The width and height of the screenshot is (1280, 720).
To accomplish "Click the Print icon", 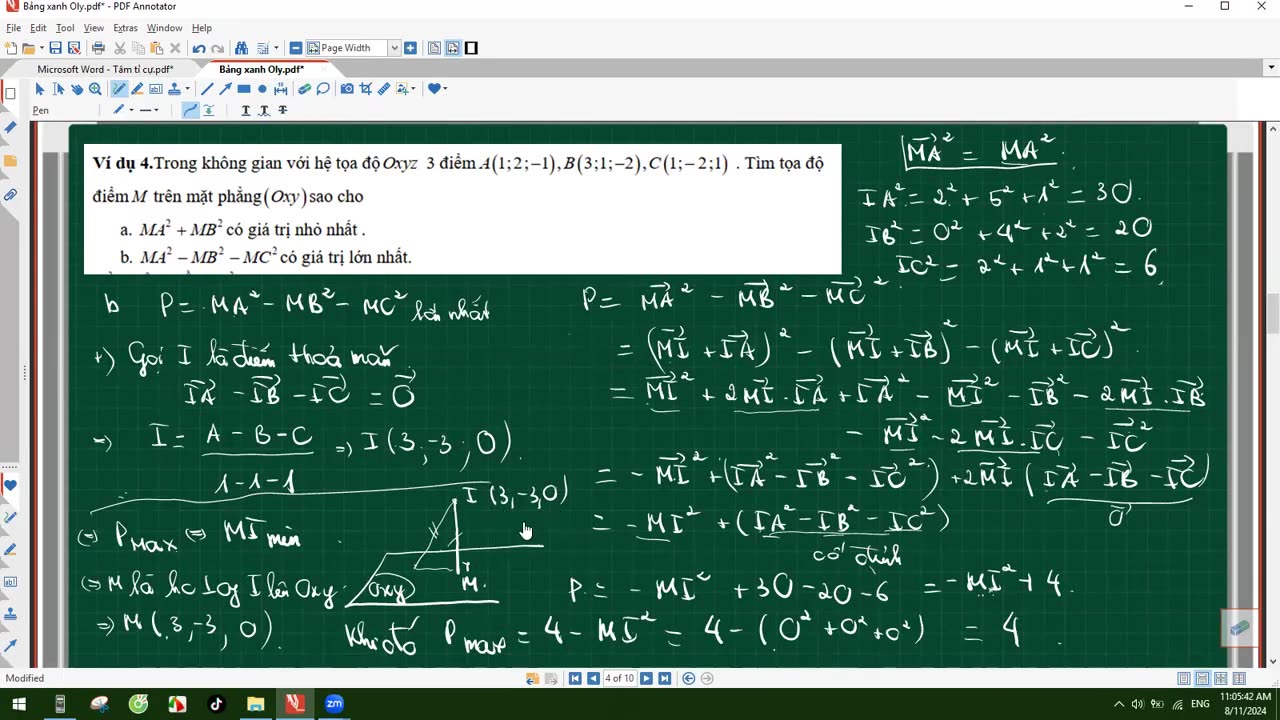I will (x=98, y=48).
